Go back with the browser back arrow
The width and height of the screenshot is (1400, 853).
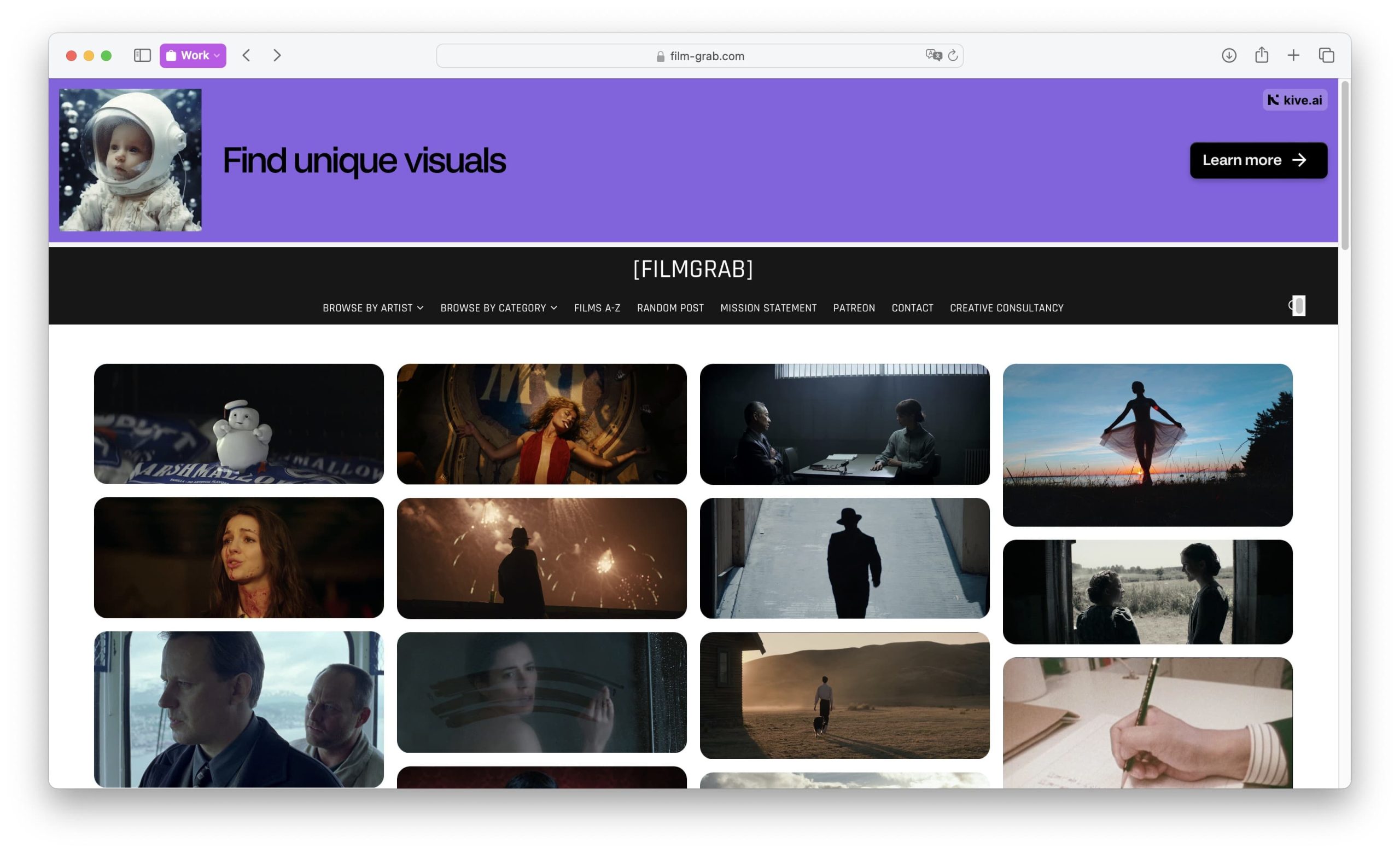click(246, 55)
